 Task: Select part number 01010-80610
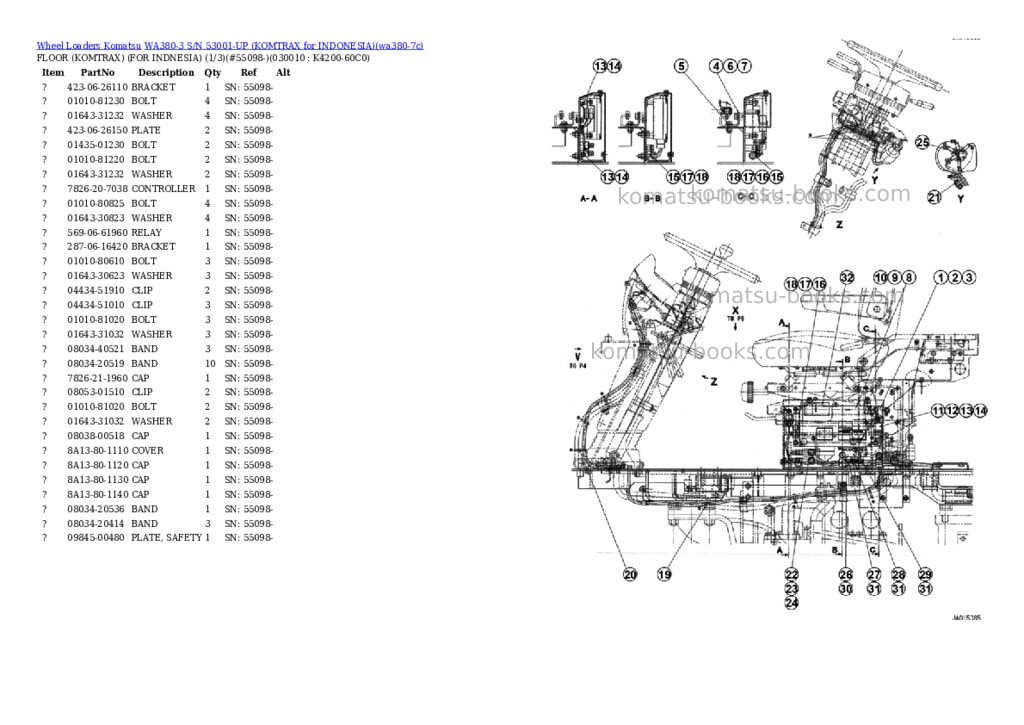95,261
